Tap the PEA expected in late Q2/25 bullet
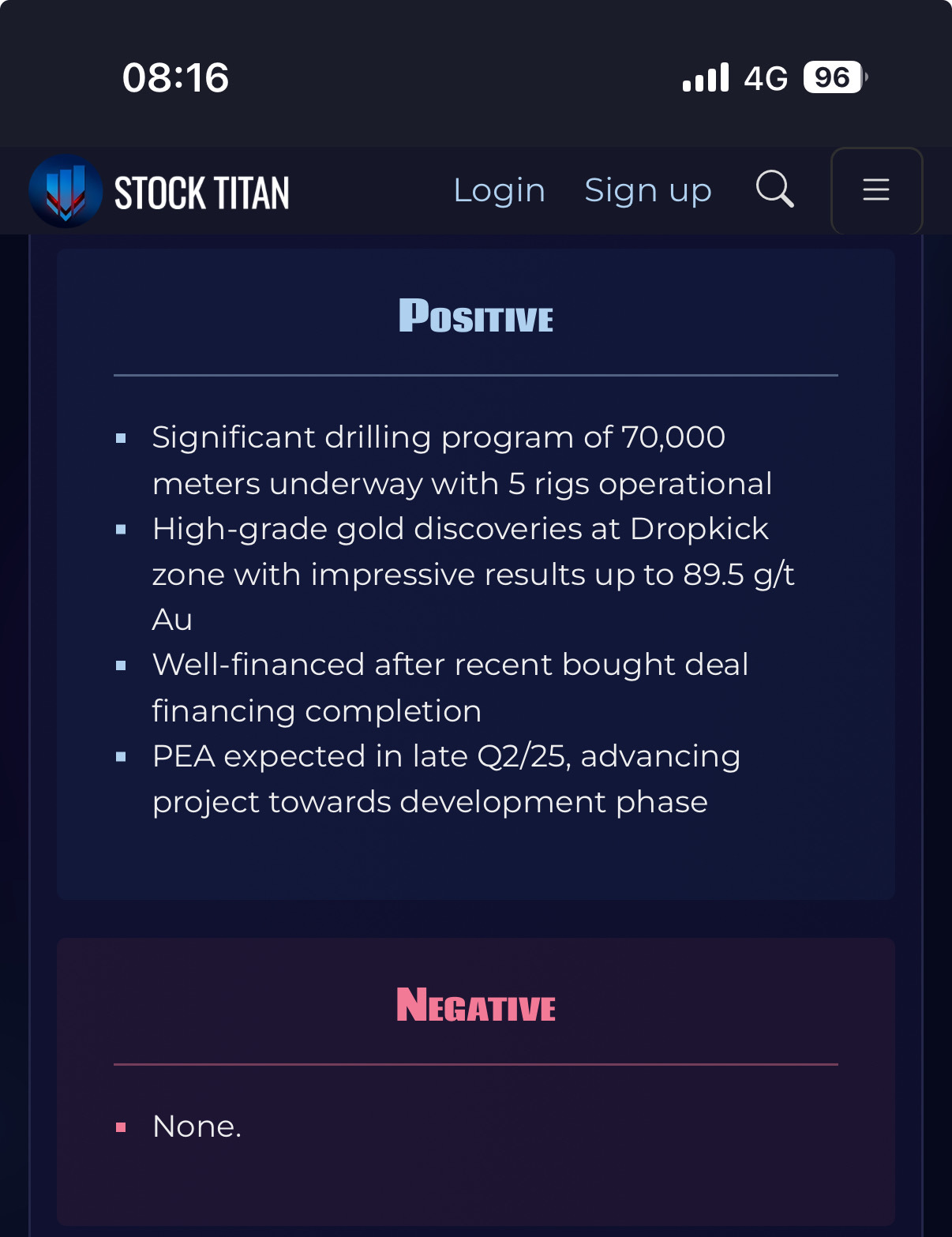The height and width of the screenshot is (1237, 952). pyautogui.click(x=446, y=779)
